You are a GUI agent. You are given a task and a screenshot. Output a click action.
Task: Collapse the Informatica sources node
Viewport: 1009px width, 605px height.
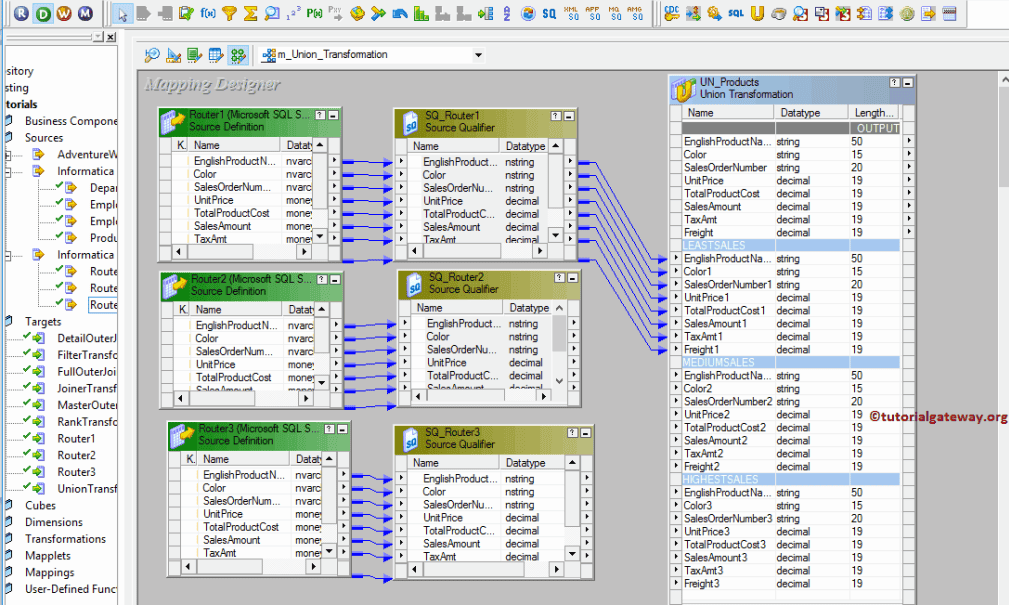(x=7, y=171)
